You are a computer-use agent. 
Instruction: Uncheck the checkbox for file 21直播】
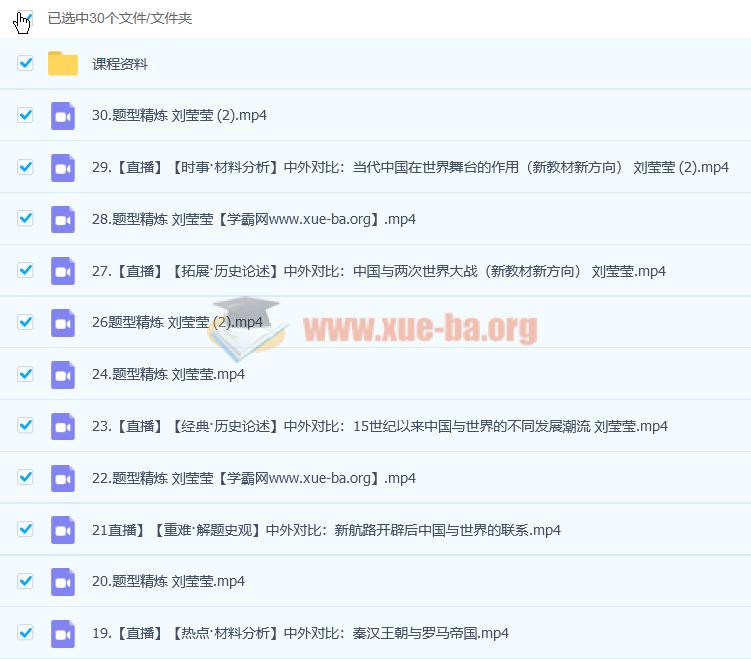coord(25,529)
